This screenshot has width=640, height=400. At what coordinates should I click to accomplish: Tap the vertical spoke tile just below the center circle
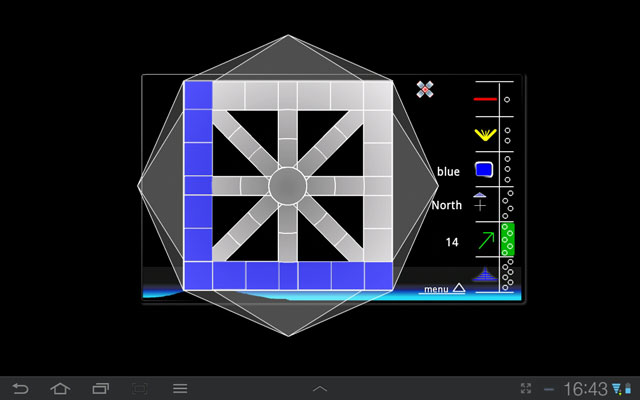pyautogui.click(x=288, y=219)
